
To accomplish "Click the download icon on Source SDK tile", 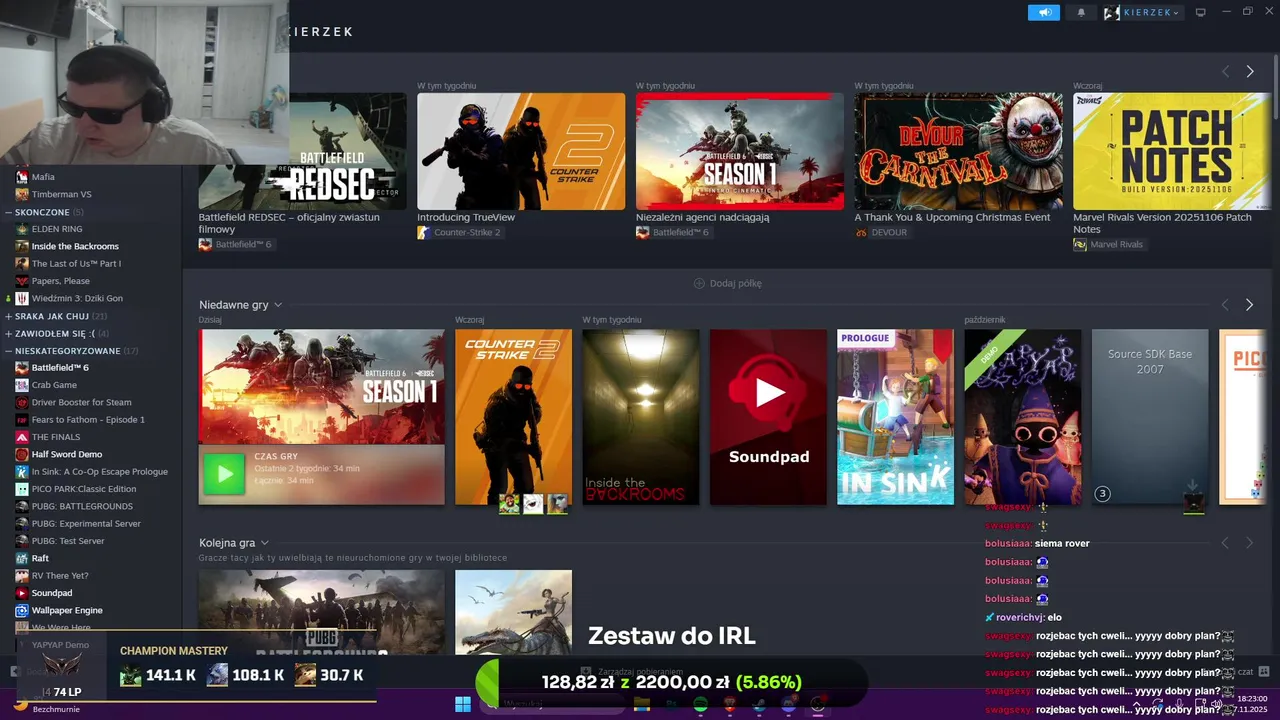I will tap(1193, 487).
